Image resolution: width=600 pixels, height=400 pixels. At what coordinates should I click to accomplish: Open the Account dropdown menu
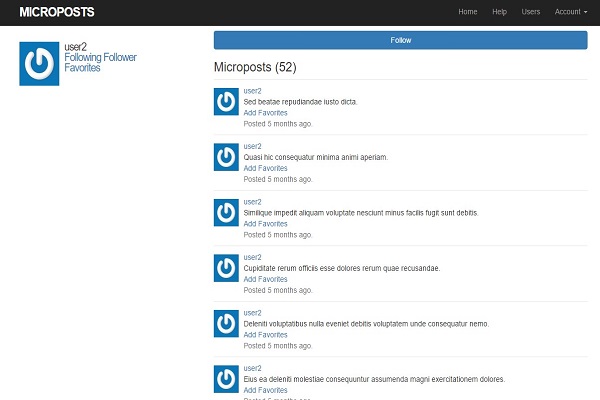click(x=571, y=12)
